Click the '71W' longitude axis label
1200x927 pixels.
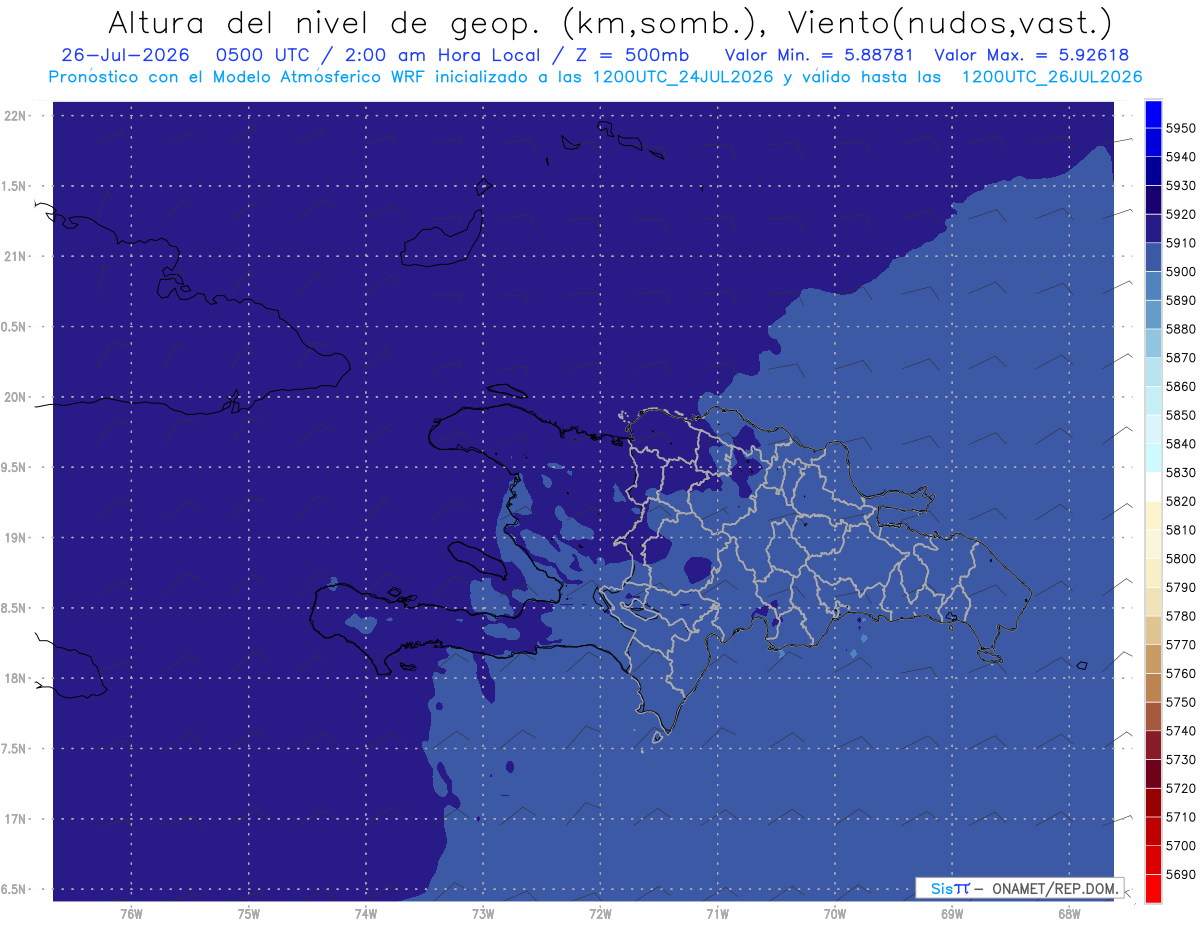click(717, 913)
